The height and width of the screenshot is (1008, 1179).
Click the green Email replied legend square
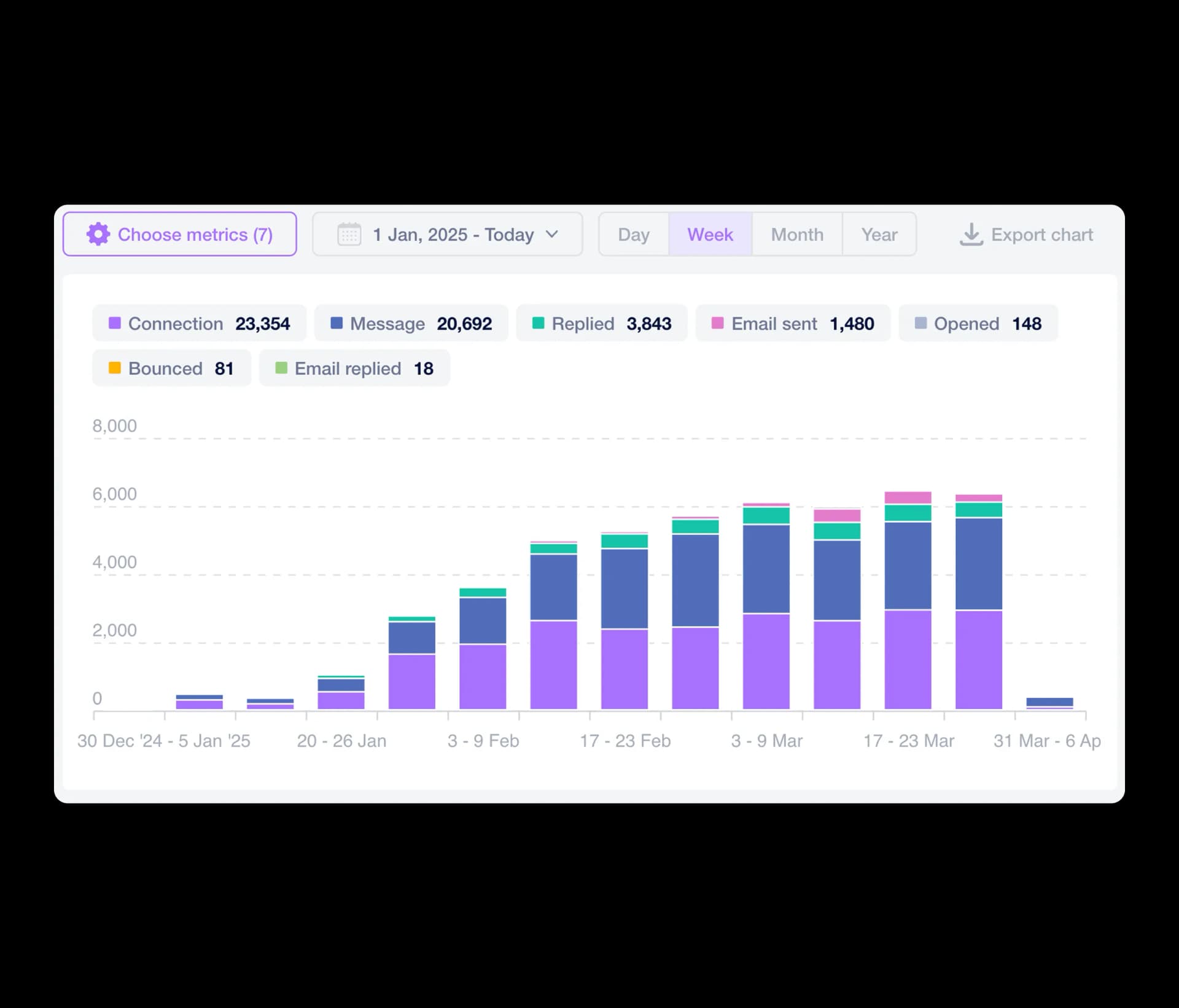281,368
